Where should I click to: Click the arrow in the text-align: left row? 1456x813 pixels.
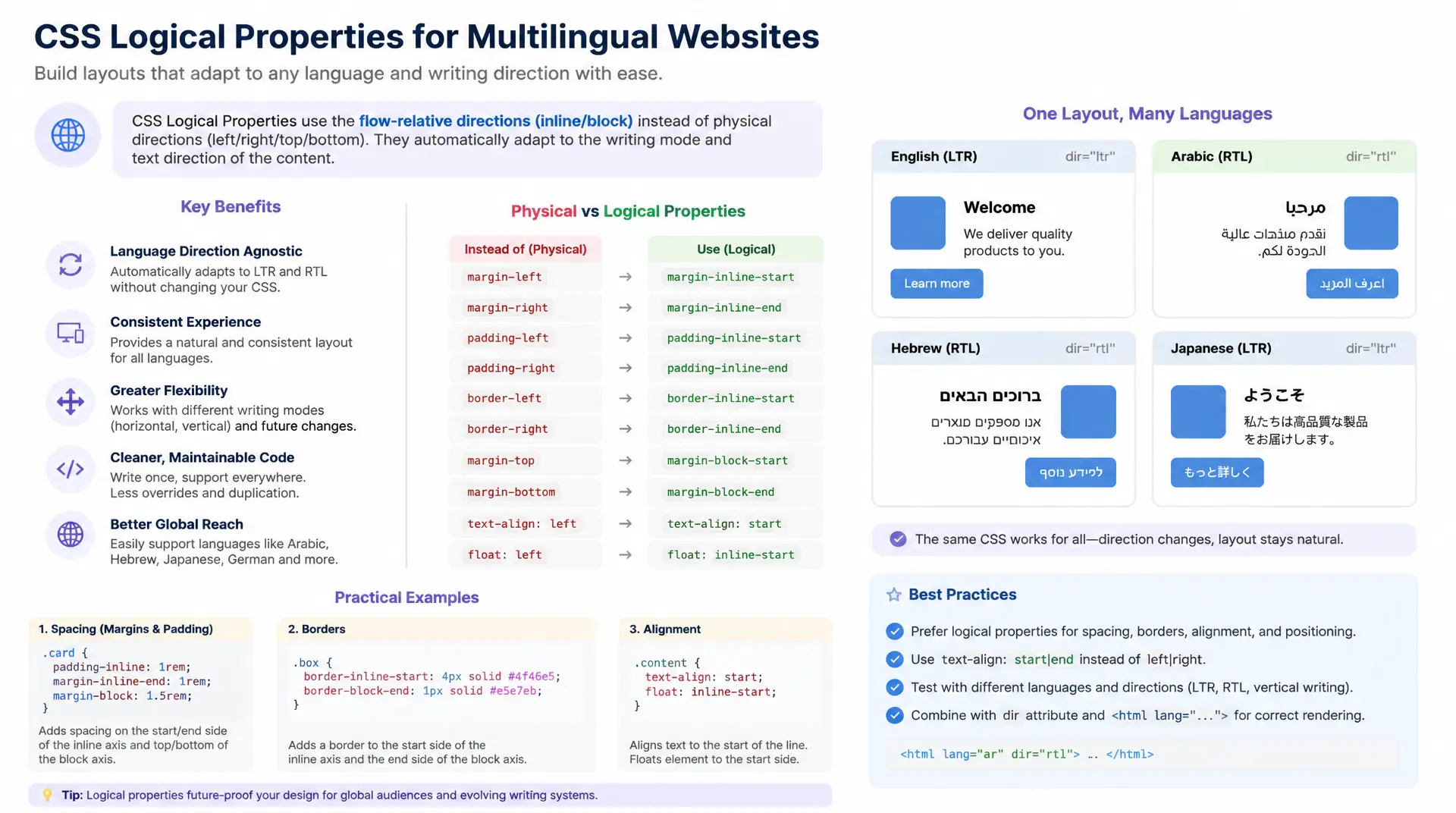click(626, 524)
